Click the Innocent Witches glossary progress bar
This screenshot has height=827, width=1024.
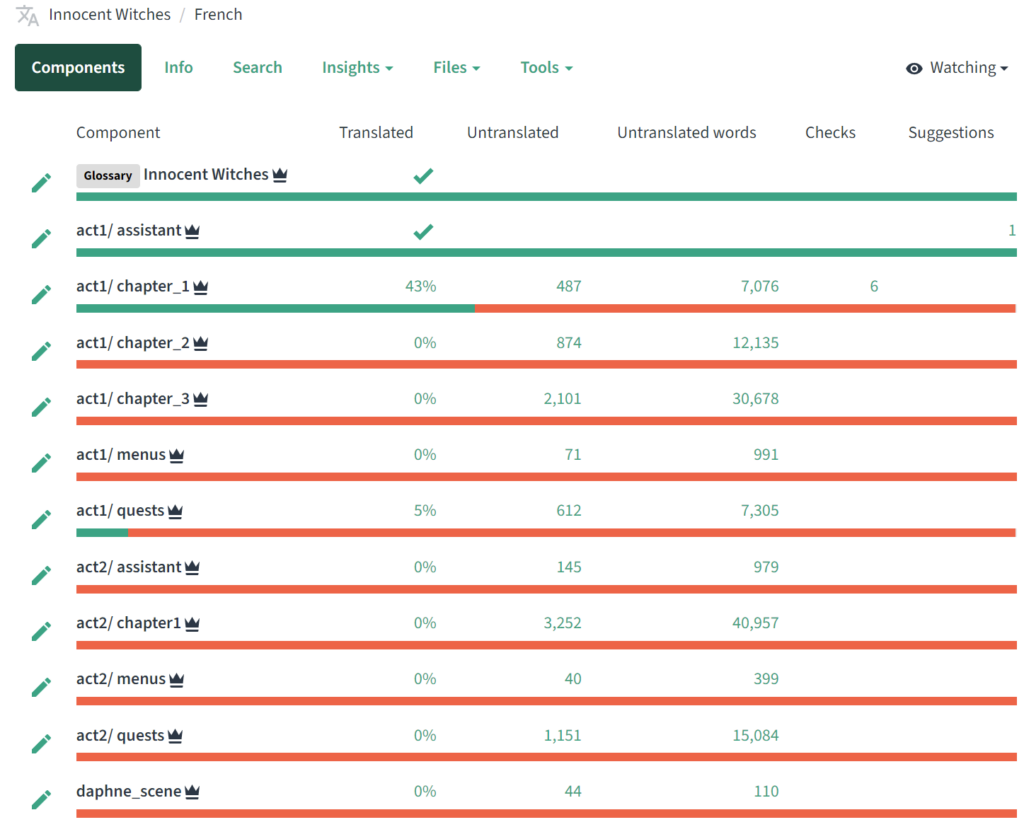click(546, 197)
